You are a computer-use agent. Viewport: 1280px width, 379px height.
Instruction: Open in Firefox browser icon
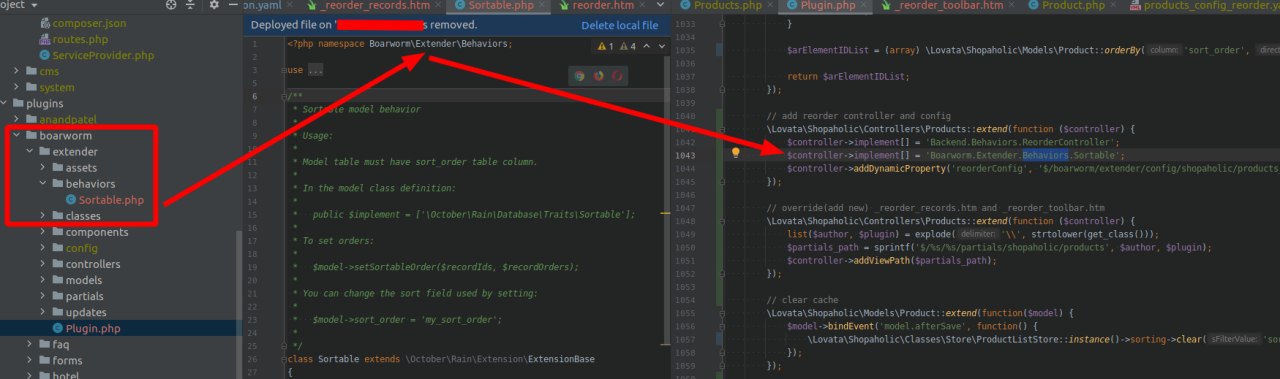[x=599, y=75]
